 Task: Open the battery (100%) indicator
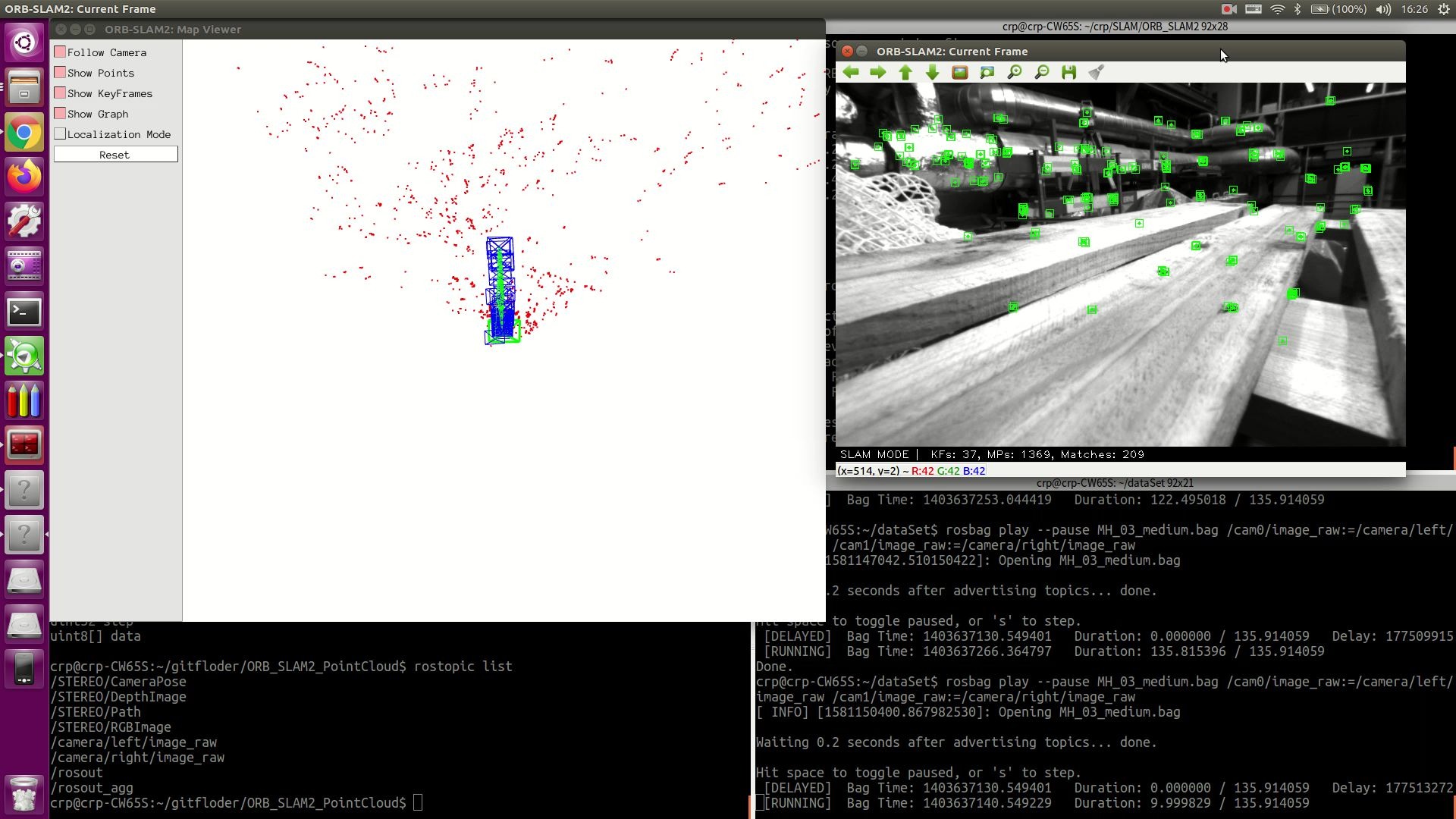[x=1339, y=9]
